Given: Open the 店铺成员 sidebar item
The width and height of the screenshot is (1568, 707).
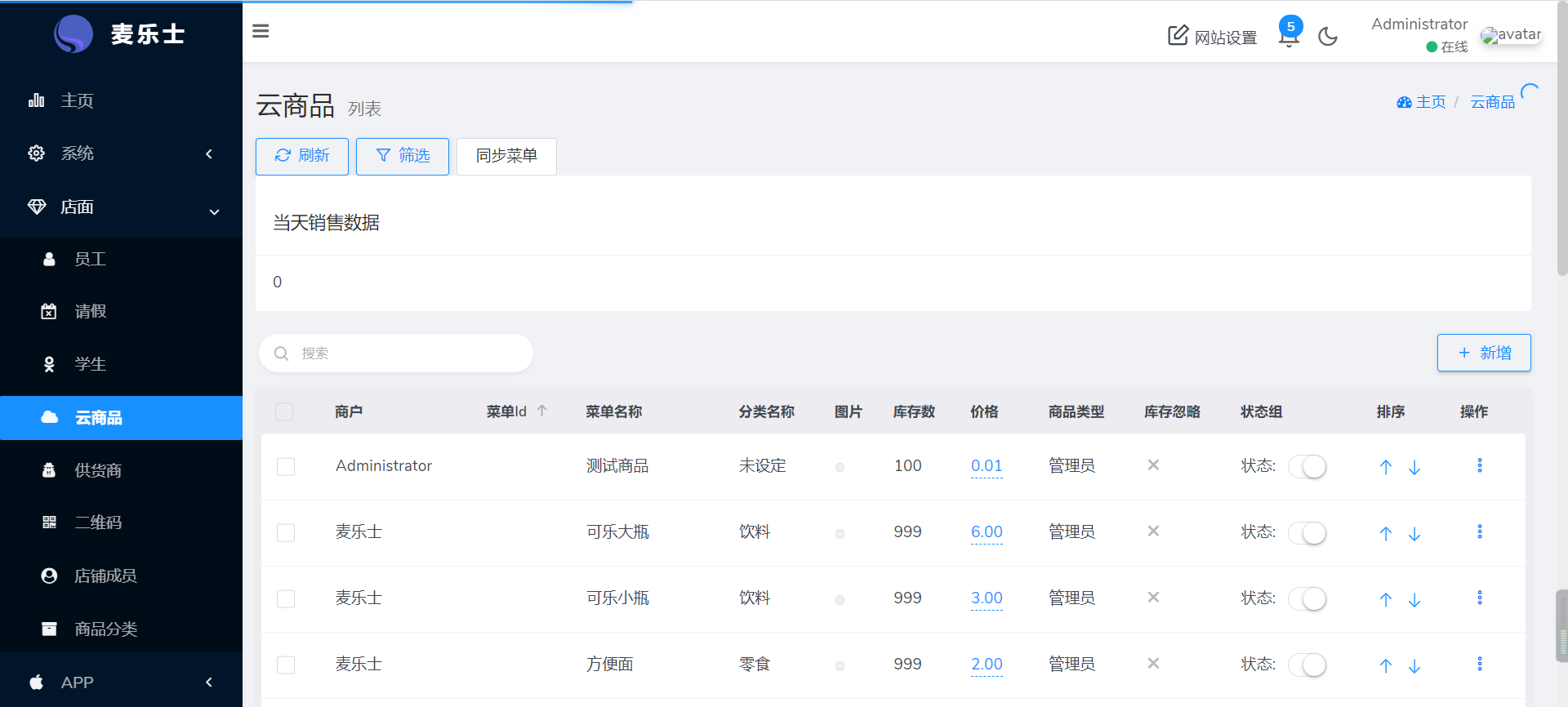Looking at the screenshot, I should tap(121, 576).
